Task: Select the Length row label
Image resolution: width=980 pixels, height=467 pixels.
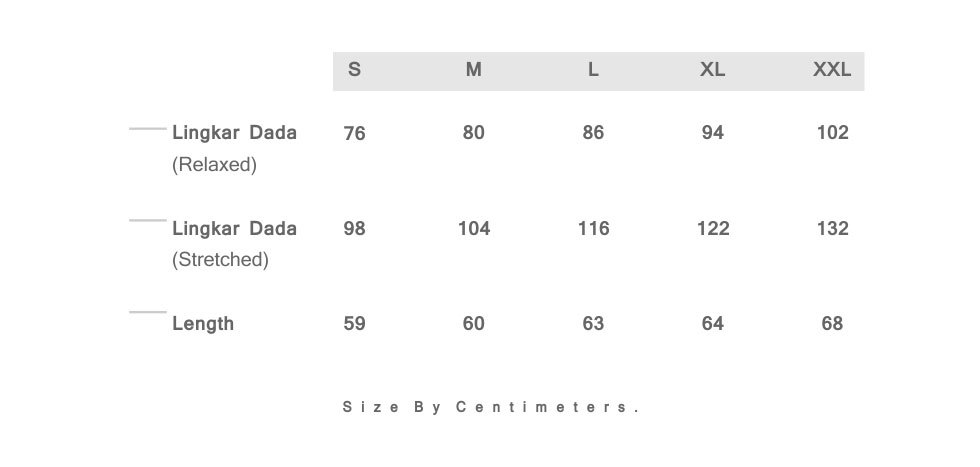Action: (203, 324)
